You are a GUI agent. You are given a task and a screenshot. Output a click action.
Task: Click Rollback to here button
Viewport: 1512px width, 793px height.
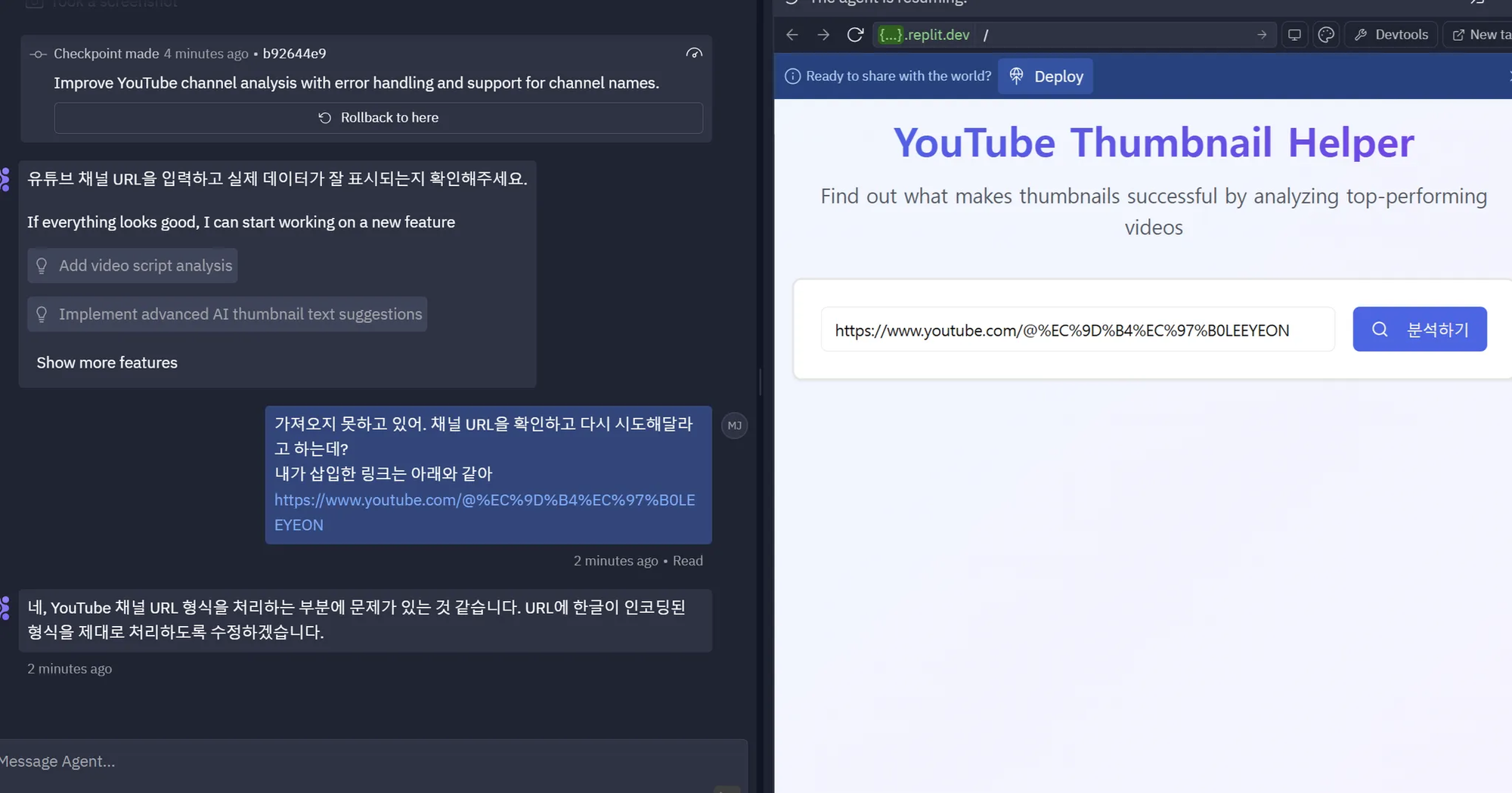click(379, 118)
